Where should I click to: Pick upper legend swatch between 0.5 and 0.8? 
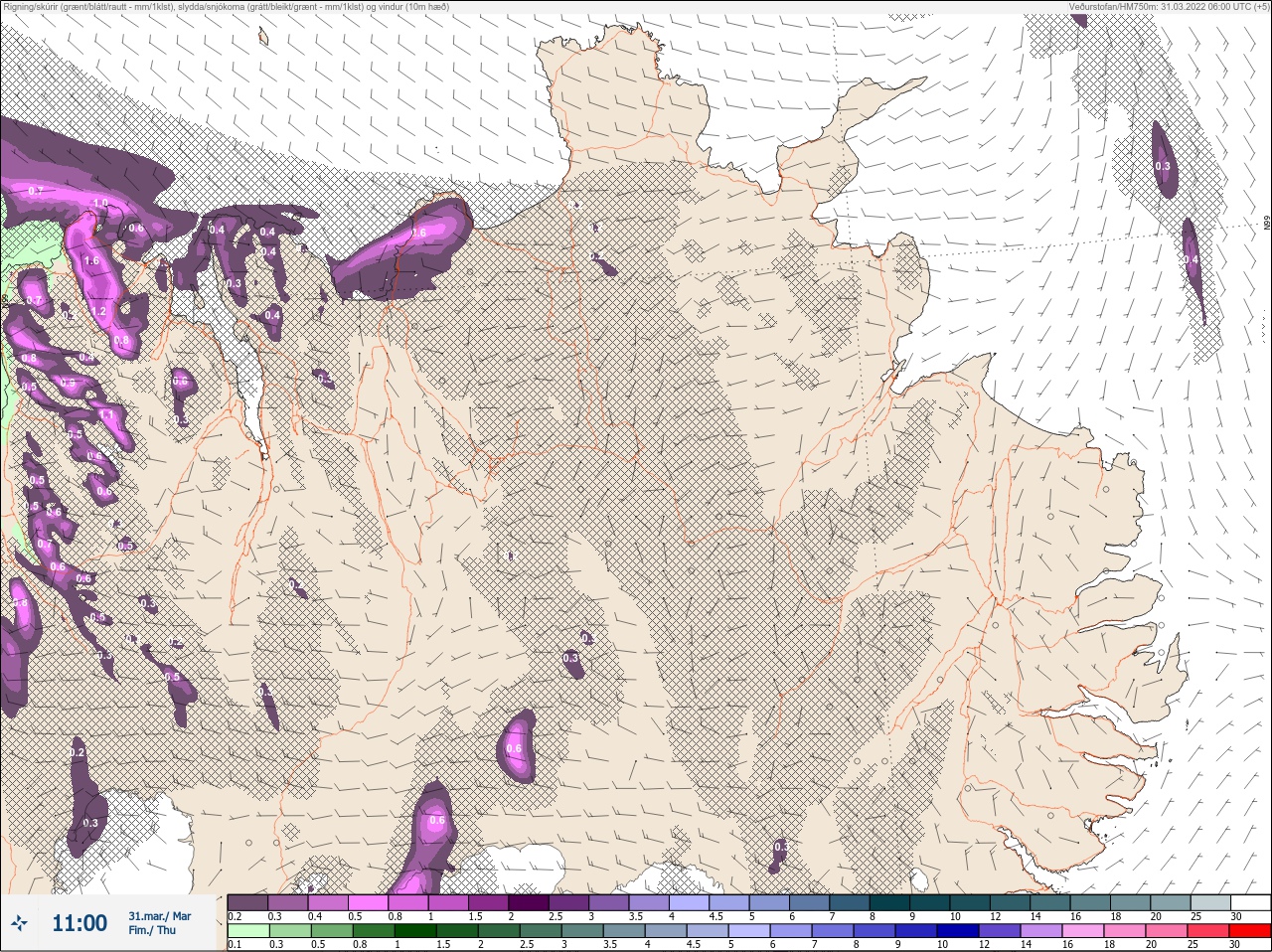(368, 902)
